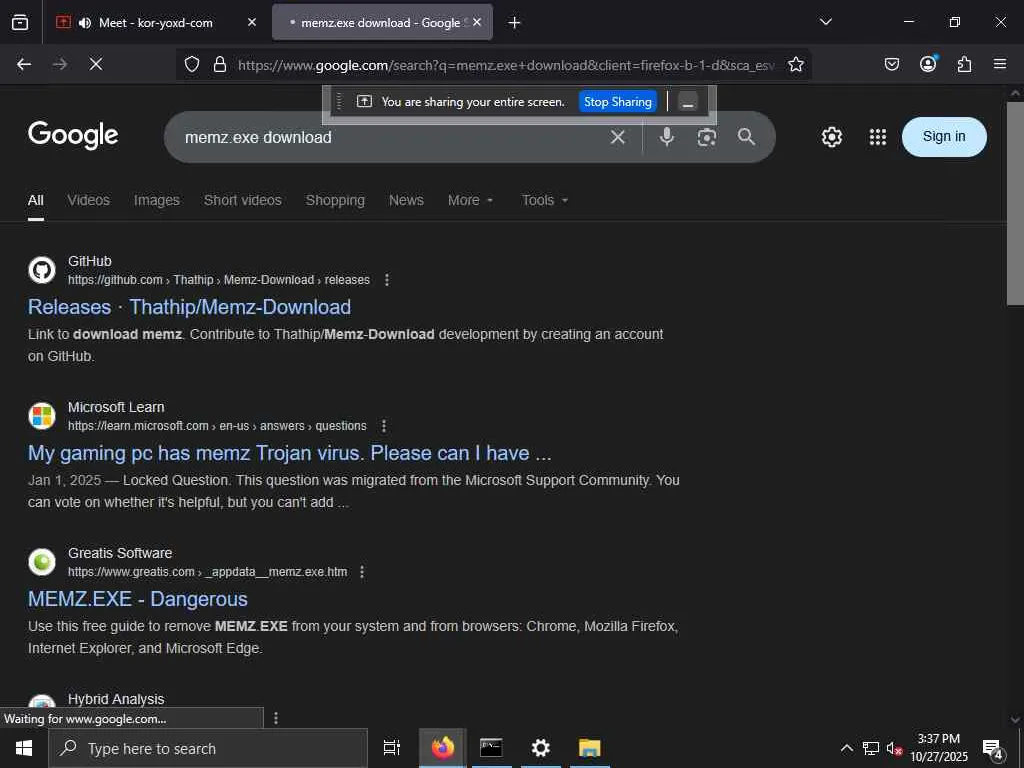Click the taskbar search box
The width and height of the screenshot is (1024, 768).
208,748
